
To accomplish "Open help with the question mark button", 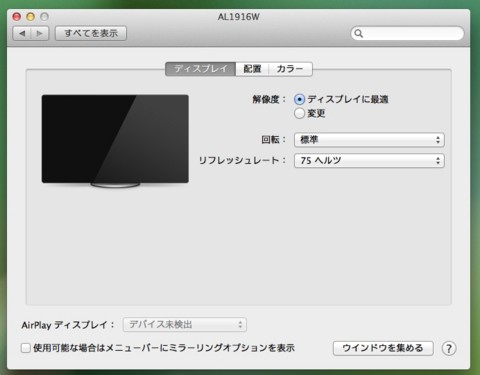I will pyautogui.click(x=449, y=348).
